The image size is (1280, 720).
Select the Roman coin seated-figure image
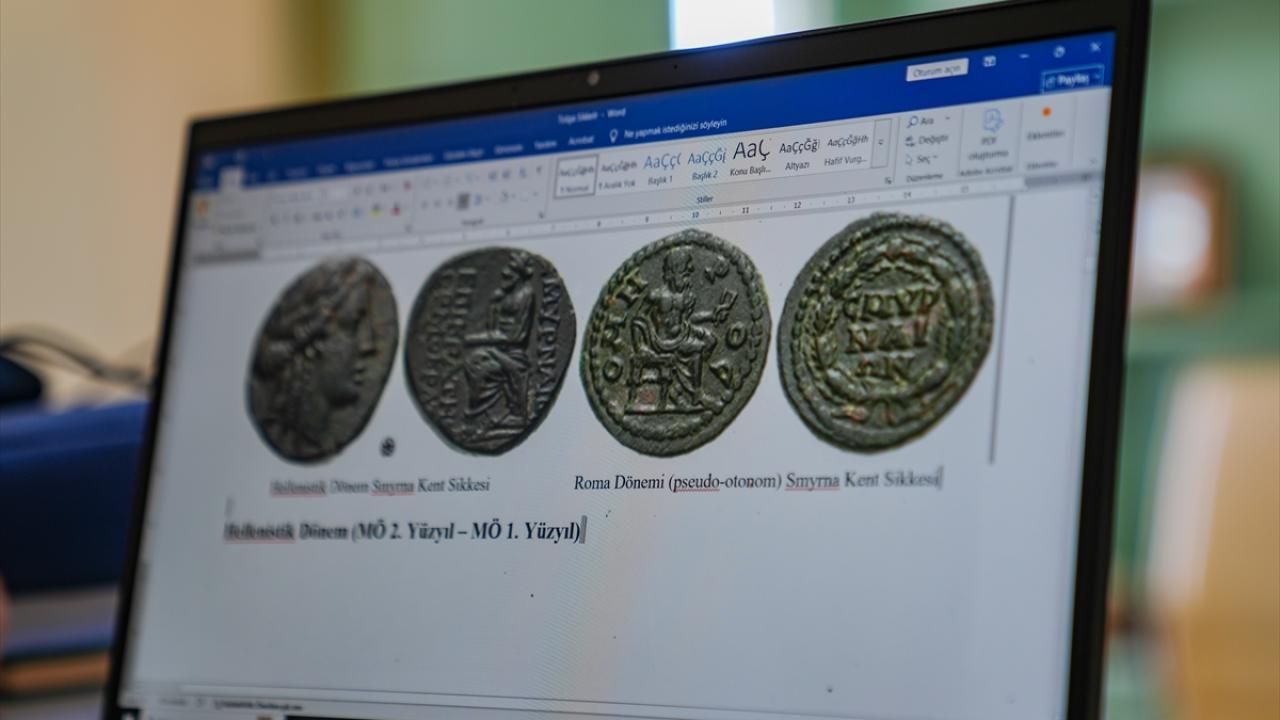[676, 340]
